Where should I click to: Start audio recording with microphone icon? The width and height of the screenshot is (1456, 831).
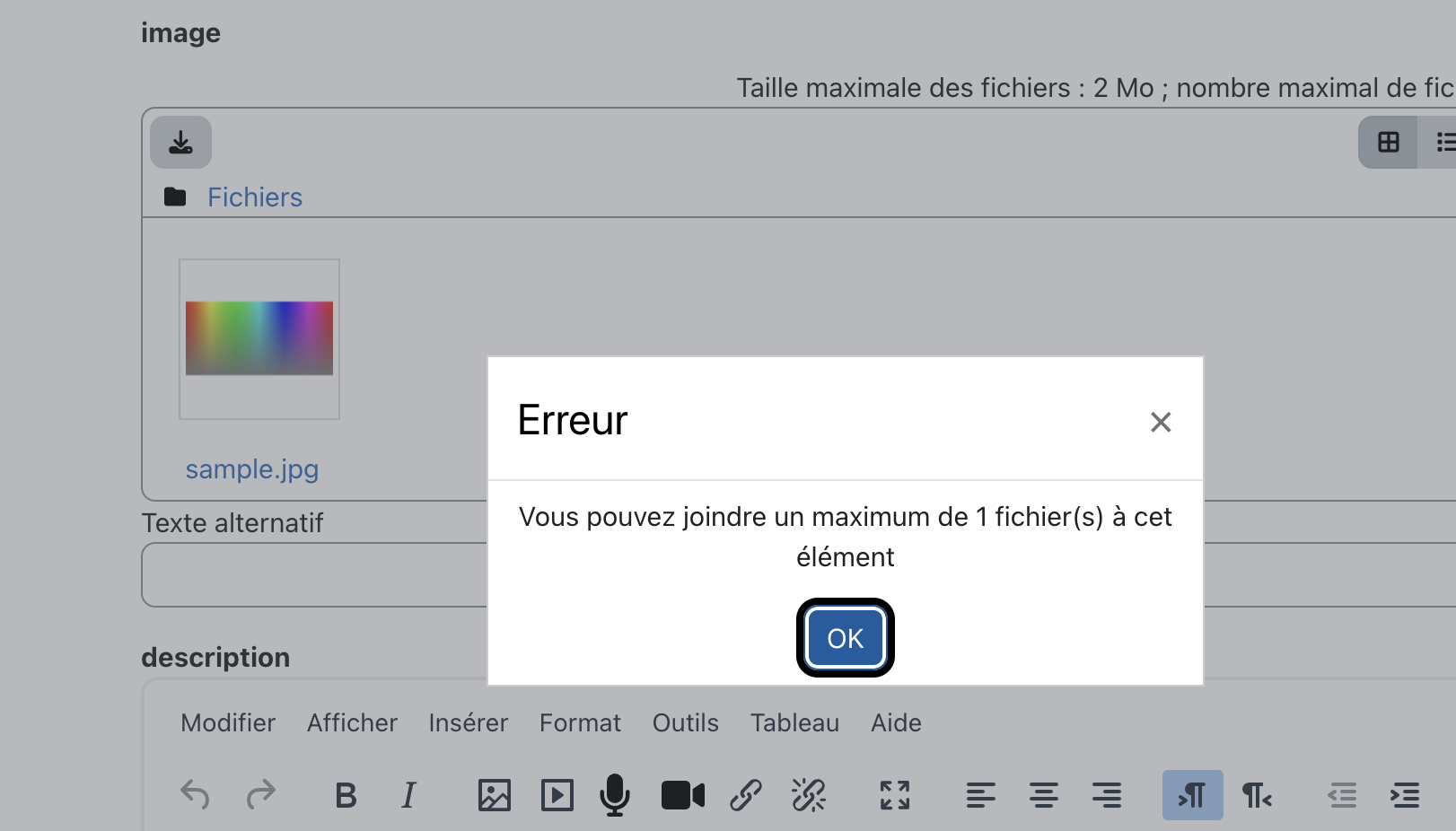[x=615, y=795]
